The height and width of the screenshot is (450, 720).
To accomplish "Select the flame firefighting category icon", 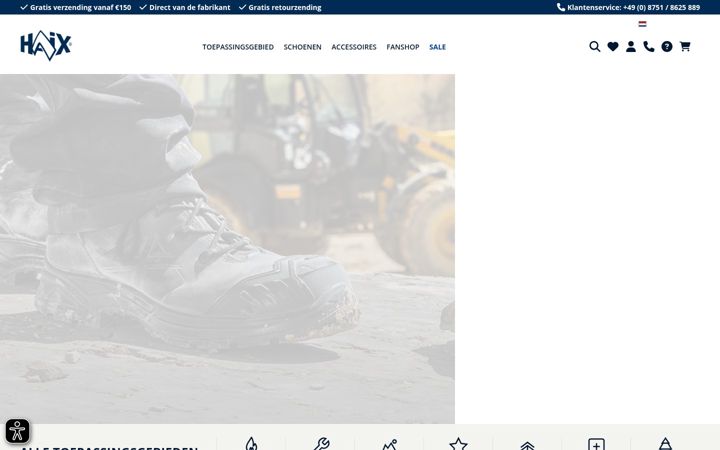I will pos(251,444).
